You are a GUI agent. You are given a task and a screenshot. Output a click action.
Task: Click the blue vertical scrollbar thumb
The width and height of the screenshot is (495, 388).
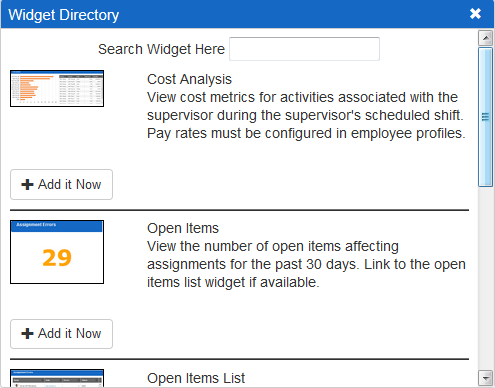pos(486,117)
